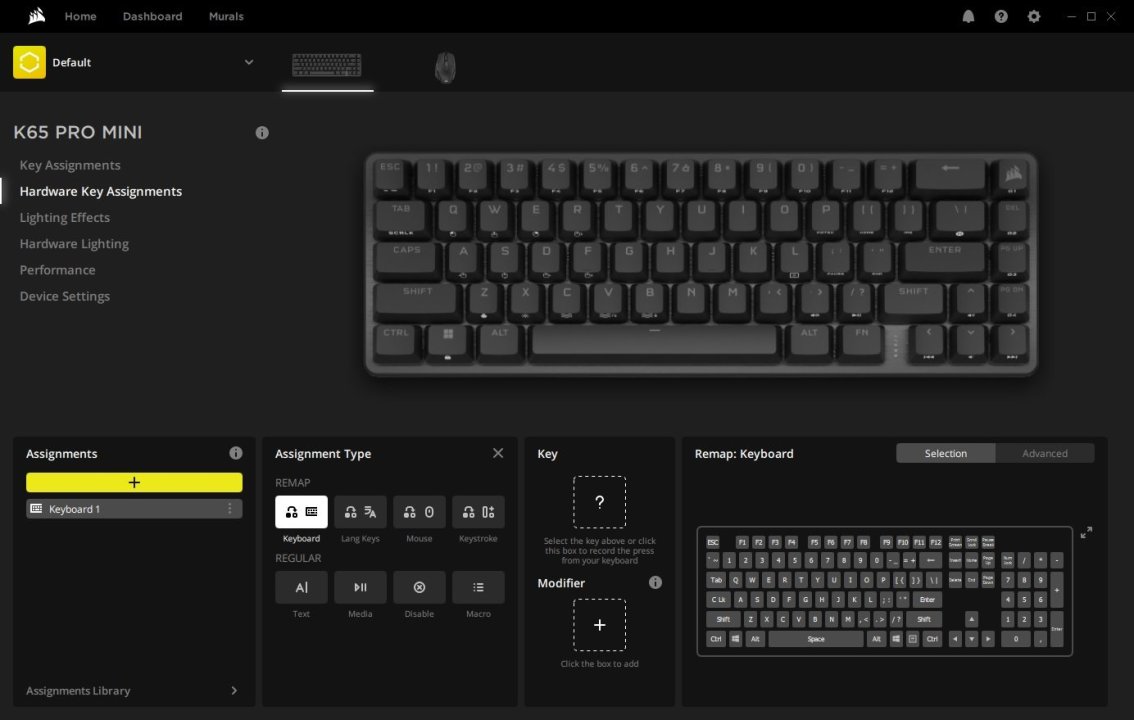Click the yellow Default profile icon
Viewport: 1134px width, 720px height.
click(29, 62)
